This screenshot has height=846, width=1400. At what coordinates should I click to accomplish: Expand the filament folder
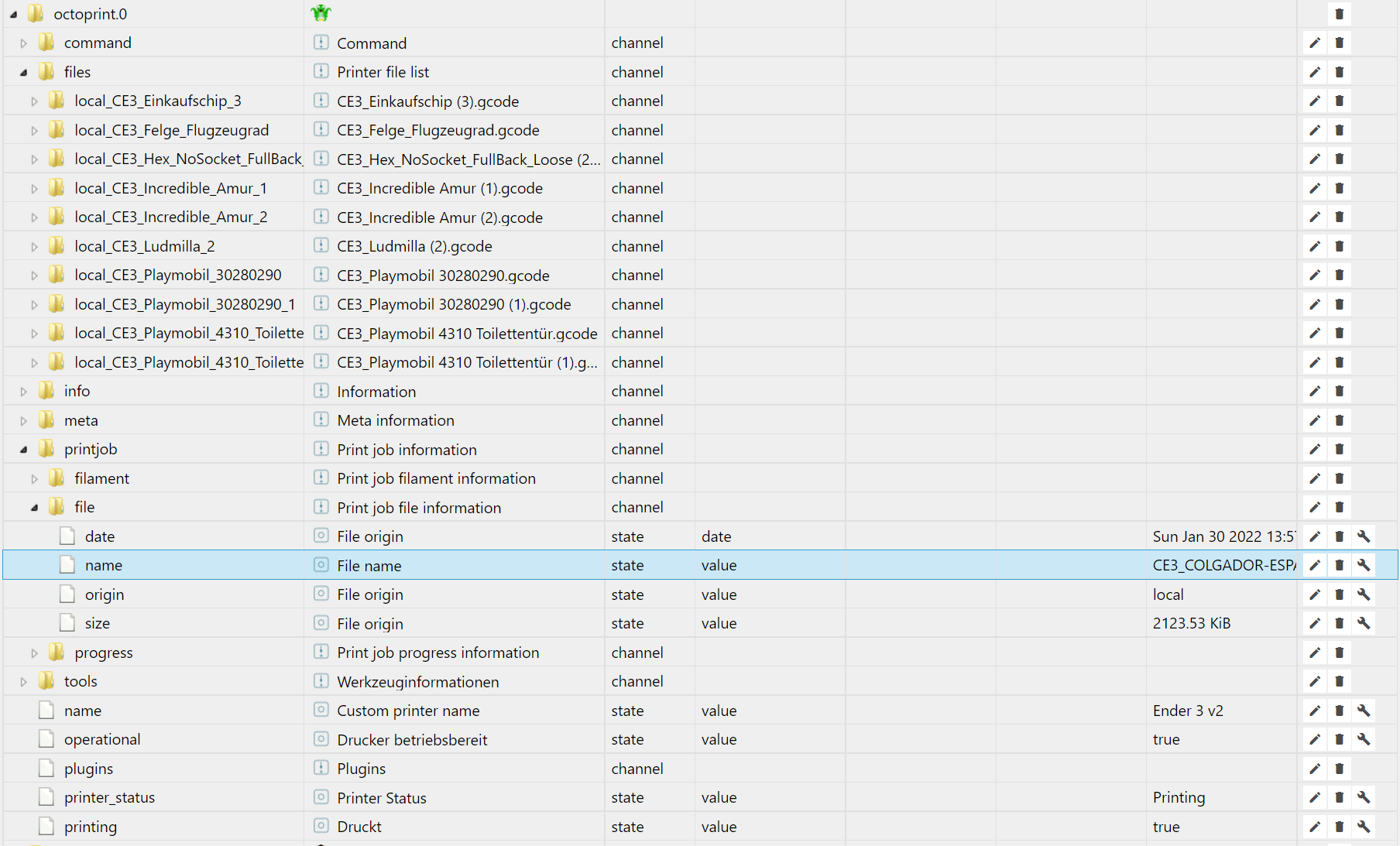pos(35,479)
